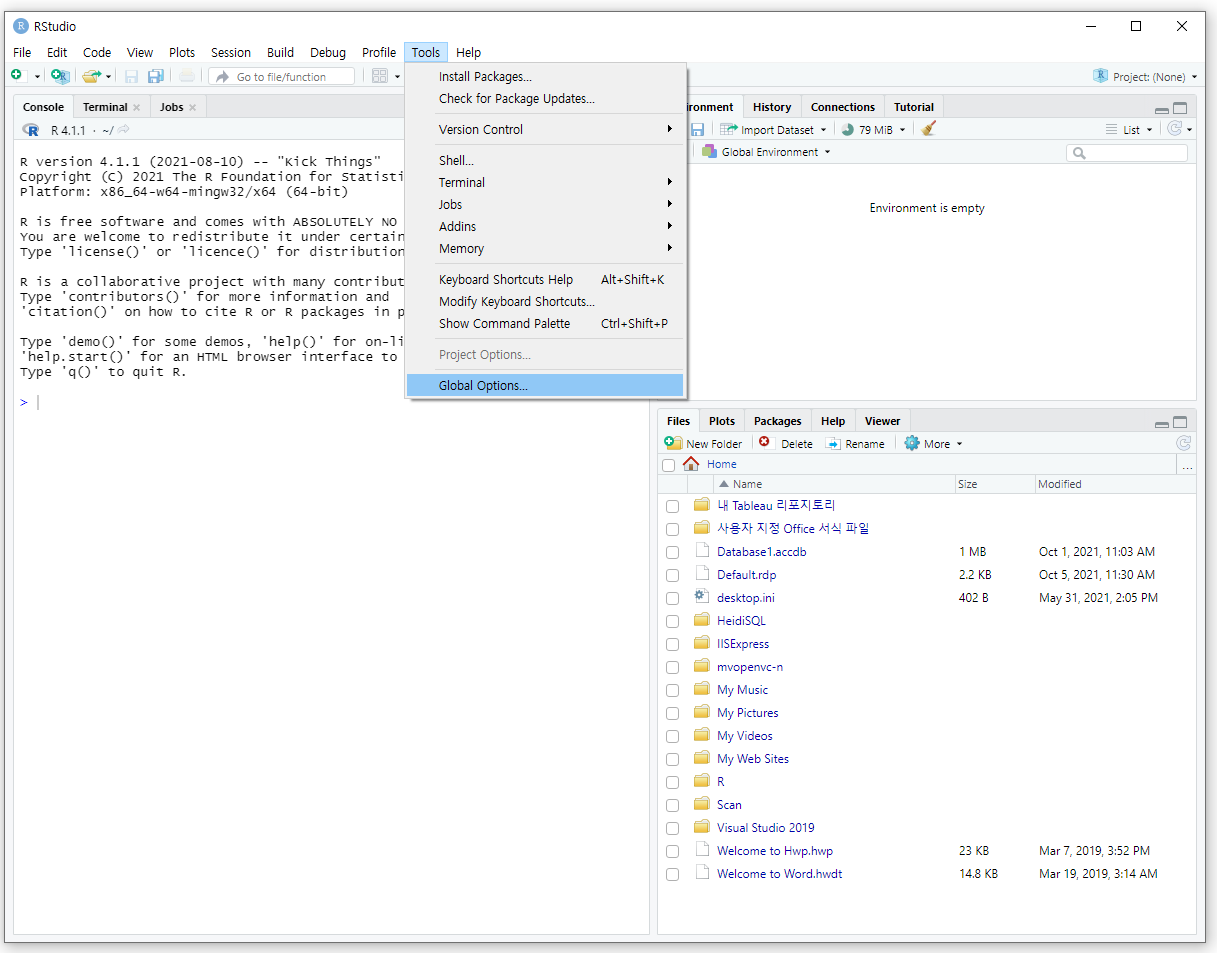Click the ellipsis go-to-directory button in Files pane
Screen dimensions: 1217x953
1187,466
